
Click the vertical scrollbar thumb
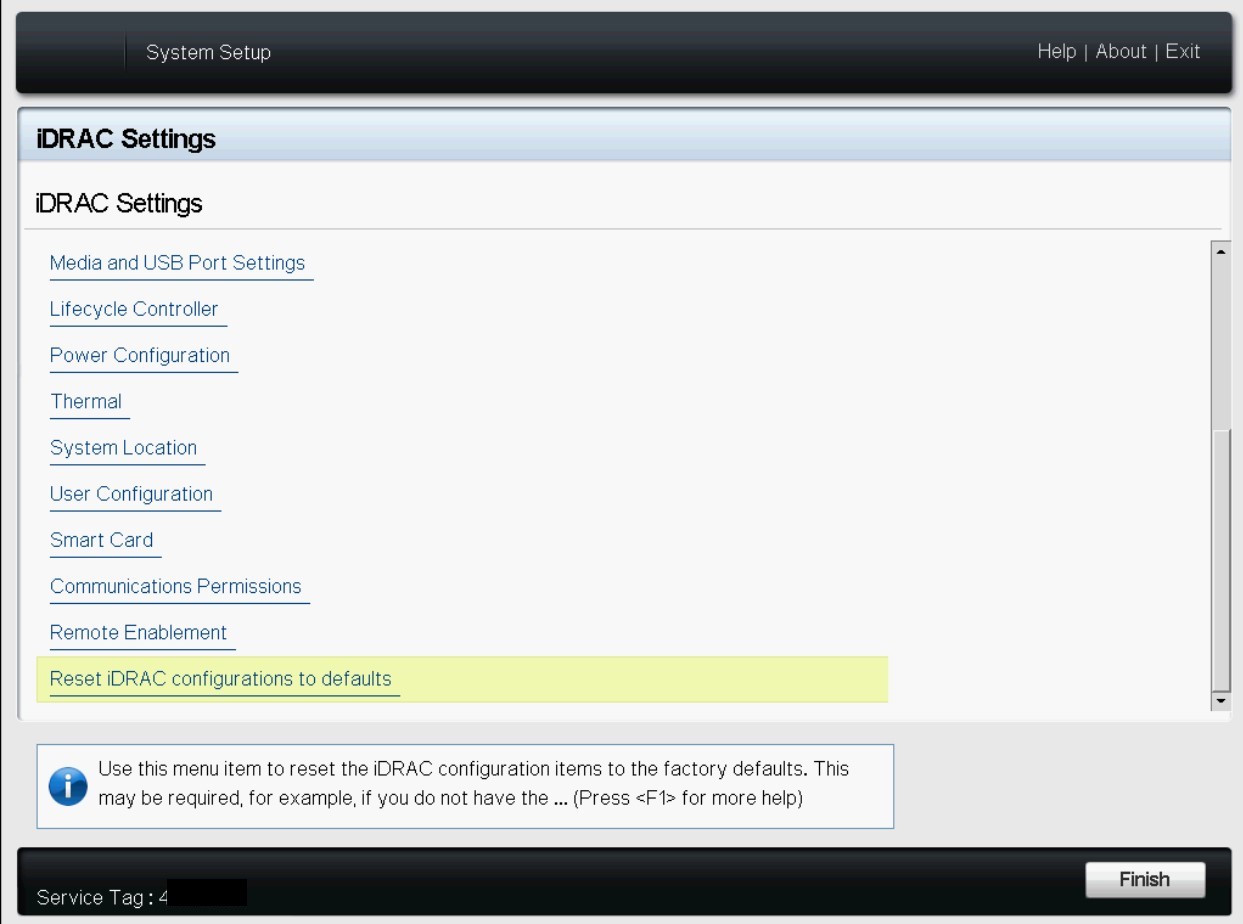point(1220,559)
